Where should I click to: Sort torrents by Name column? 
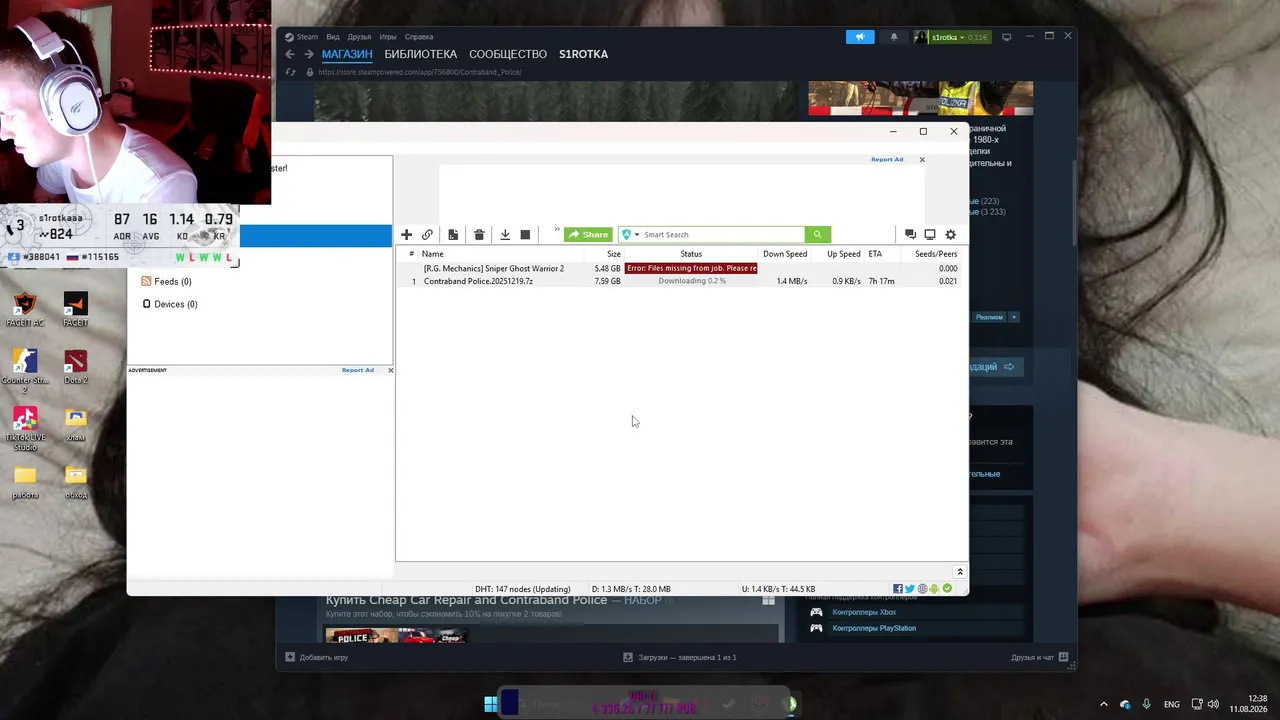433,254
